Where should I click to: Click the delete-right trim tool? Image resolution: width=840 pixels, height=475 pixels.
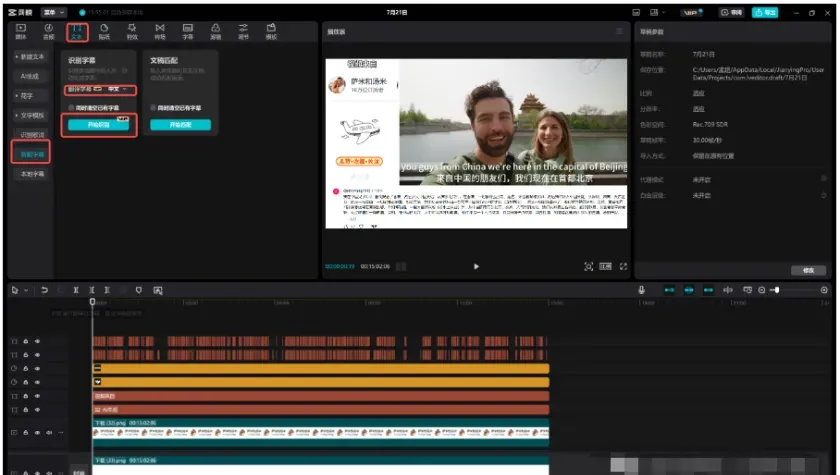[107, 290]
